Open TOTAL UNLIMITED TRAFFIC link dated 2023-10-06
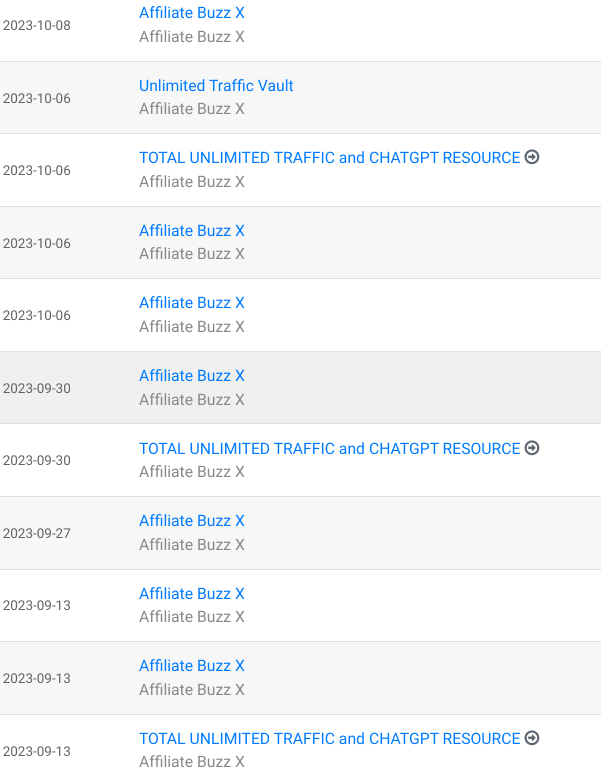This screenshot has height=774, width=601. (x=329, y=158)
